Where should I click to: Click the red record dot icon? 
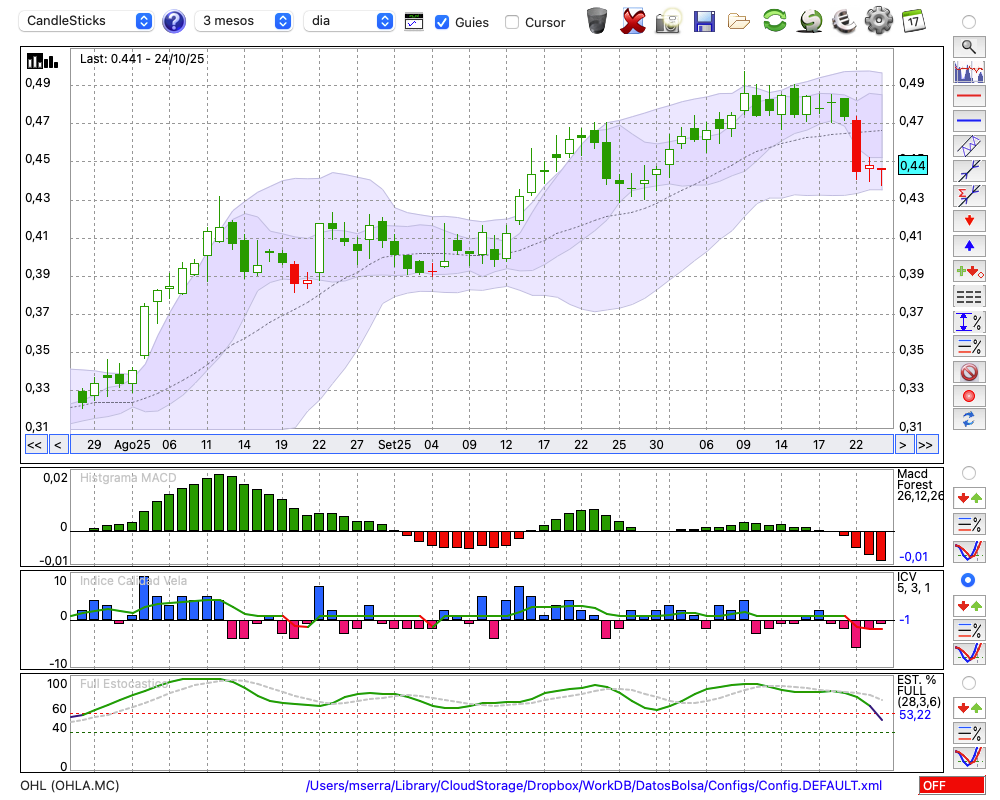click(x=969, y=396)
